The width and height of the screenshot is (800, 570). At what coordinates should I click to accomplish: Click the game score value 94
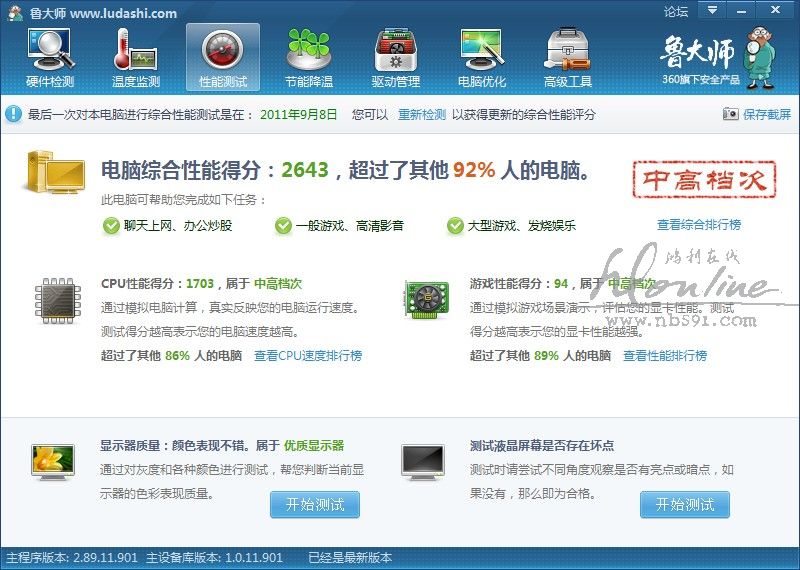(561, 284)
